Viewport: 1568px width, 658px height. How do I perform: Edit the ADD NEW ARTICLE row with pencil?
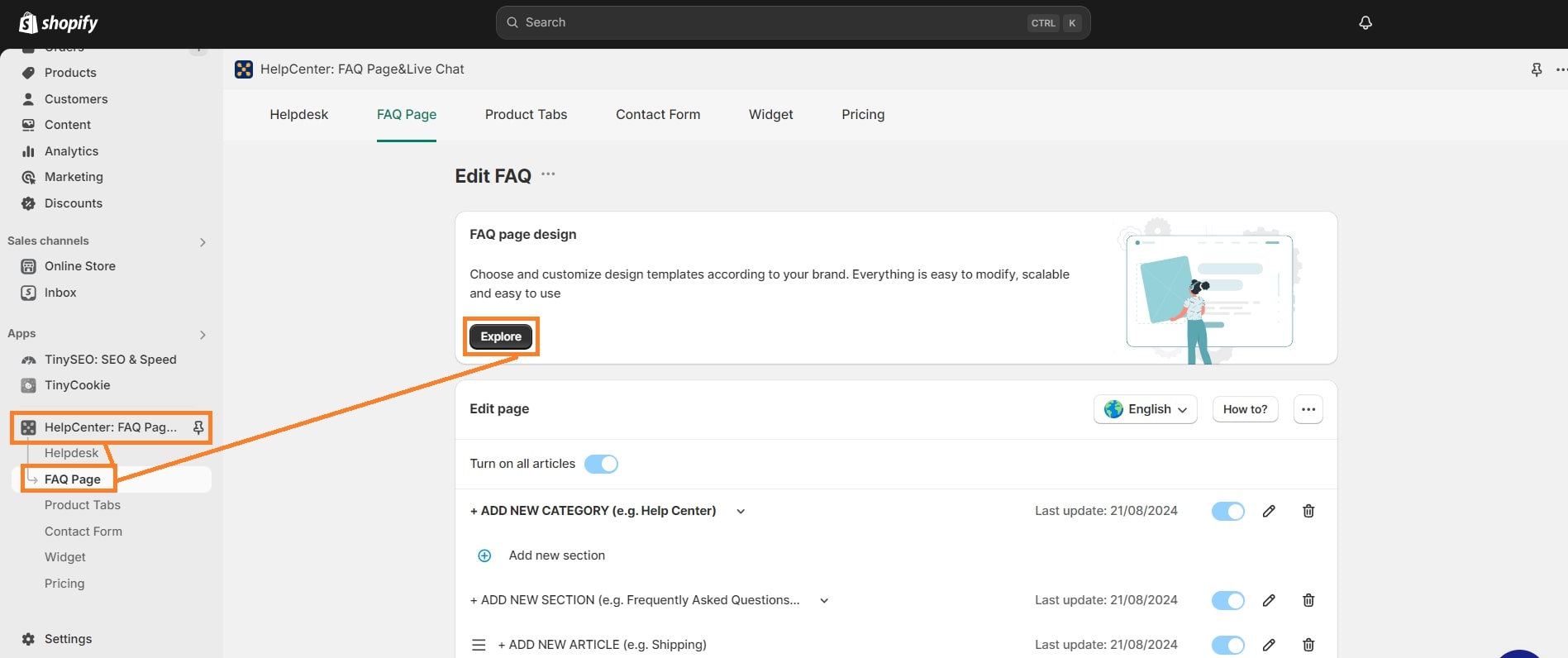point(1269,645)
